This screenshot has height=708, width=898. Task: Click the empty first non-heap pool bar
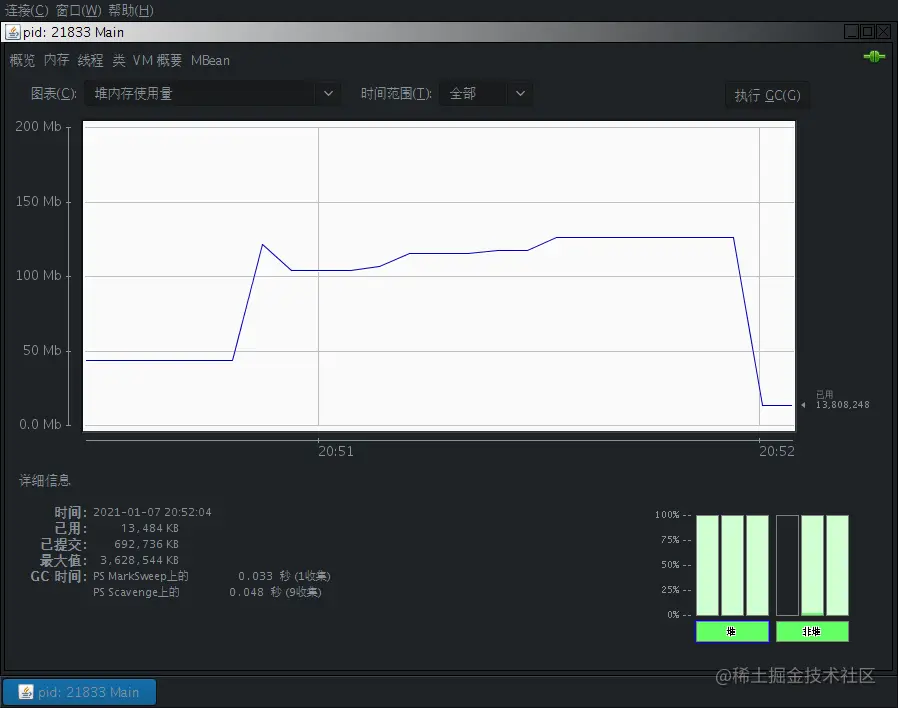tap(787, 565)
